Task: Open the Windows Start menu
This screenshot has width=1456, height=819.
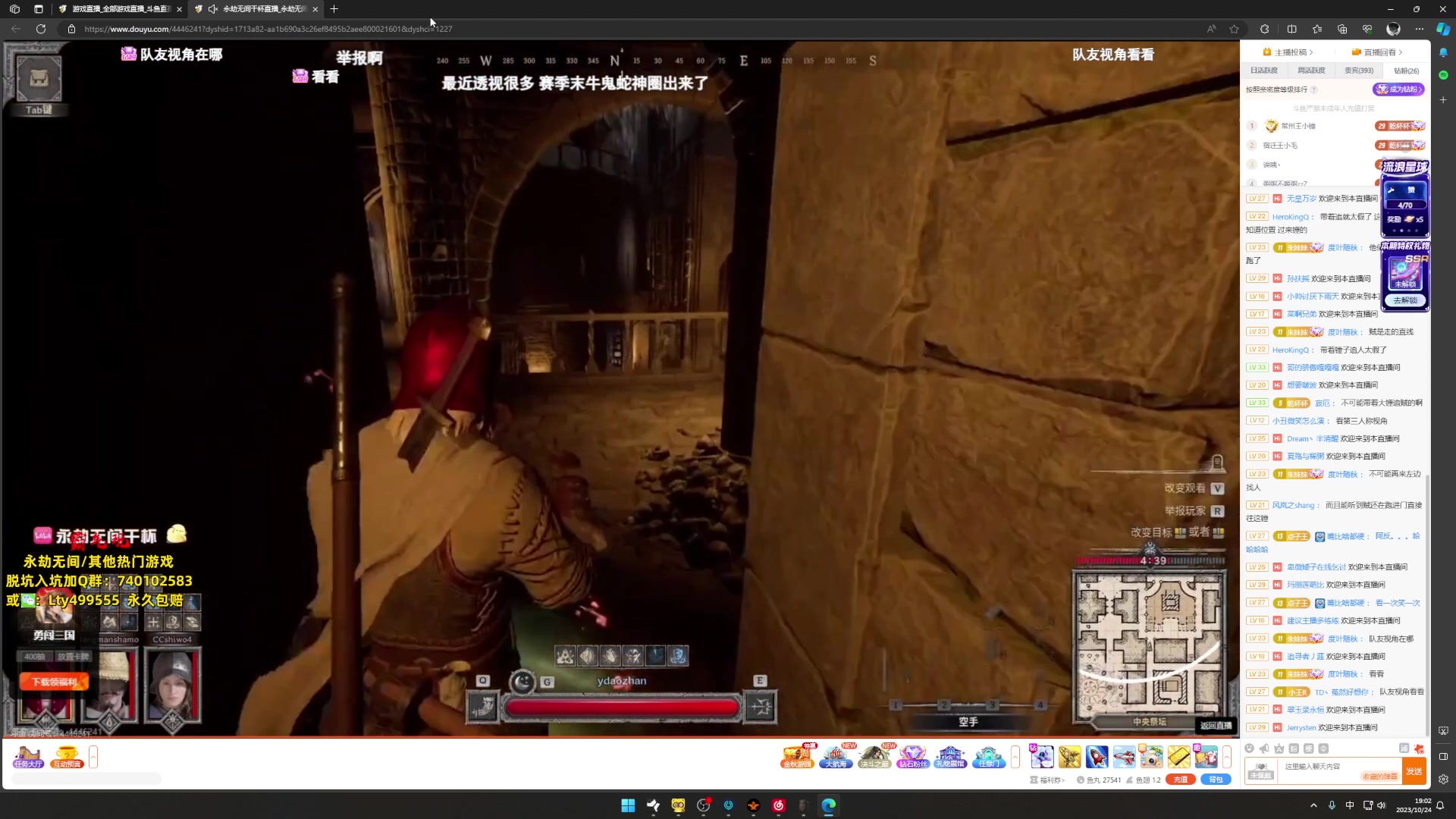Action: [628, 805]
